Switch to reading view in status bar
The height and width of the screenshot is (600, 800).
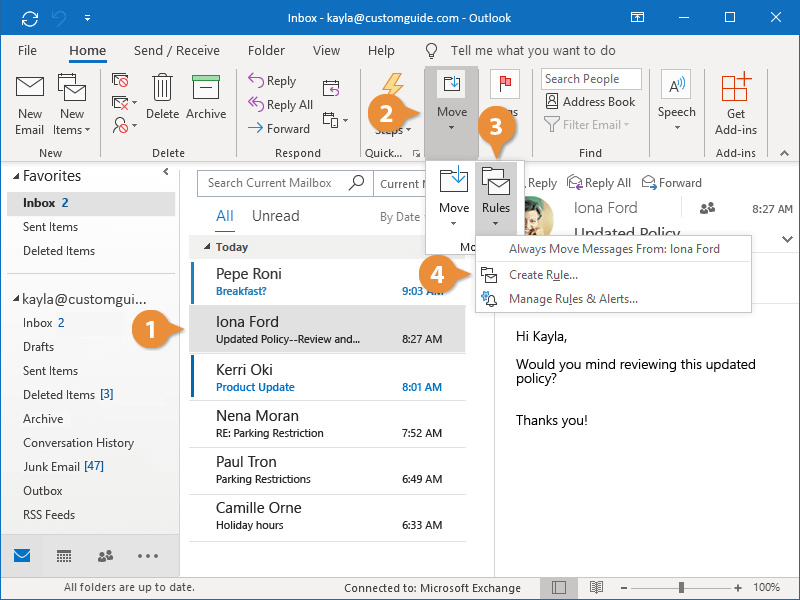click(596, 587)
